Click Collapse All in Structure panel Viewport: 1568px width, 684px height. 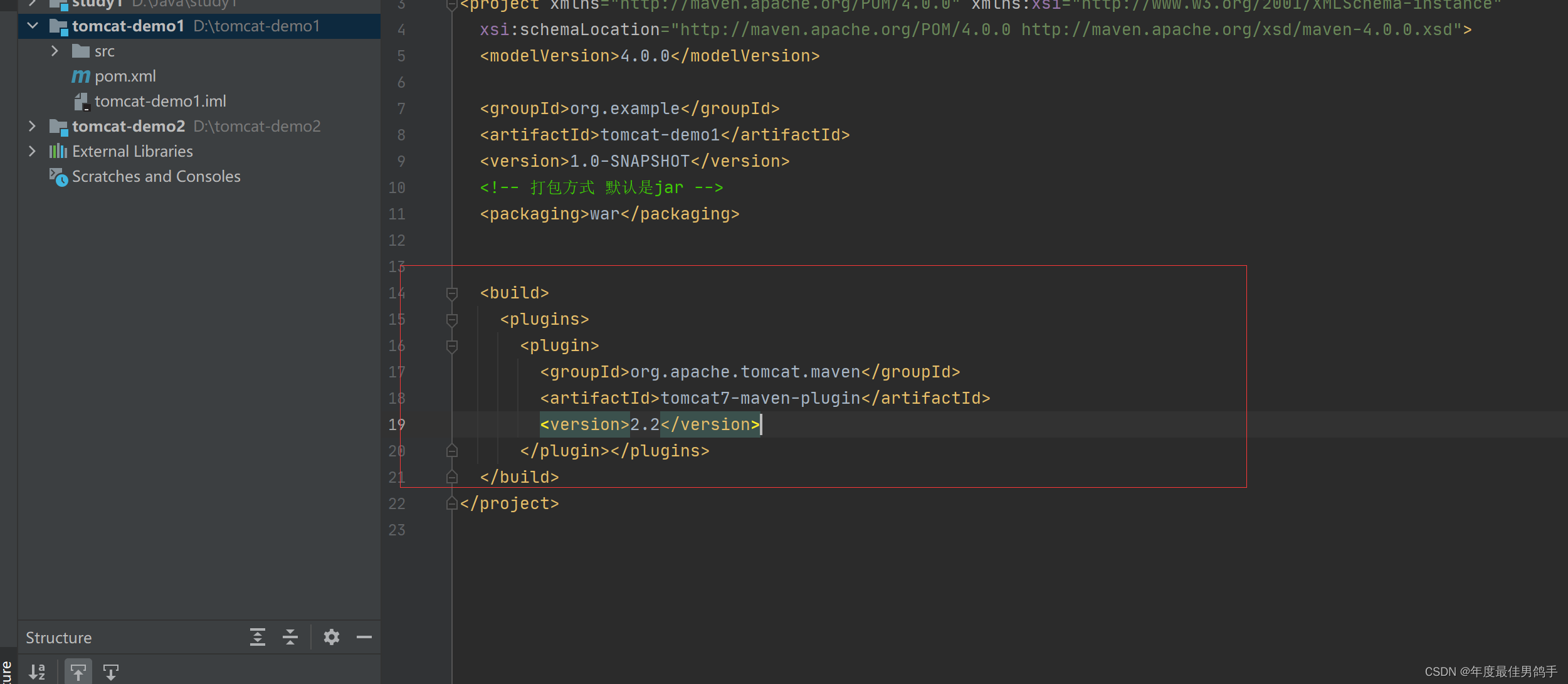[290, 637]
